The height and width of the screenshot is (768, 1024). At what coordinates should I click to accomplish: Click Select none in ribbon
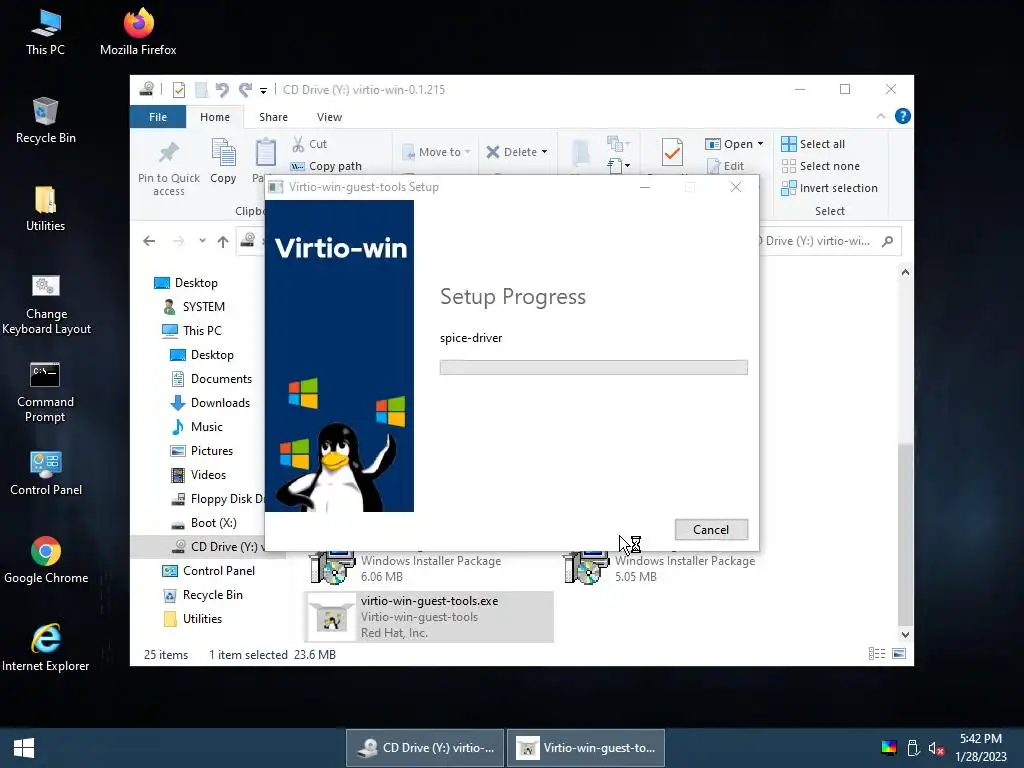point(821,166)
